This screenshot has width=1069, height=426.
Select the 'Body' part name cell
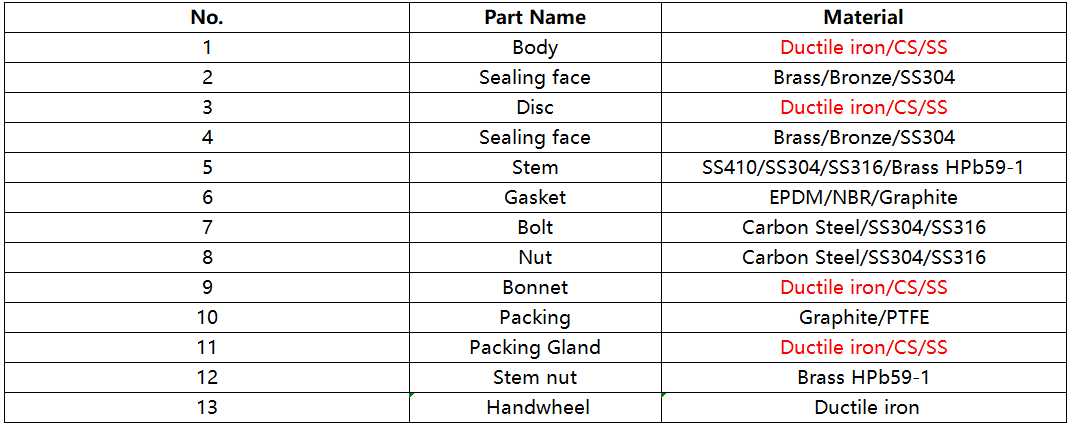point(535,47)
